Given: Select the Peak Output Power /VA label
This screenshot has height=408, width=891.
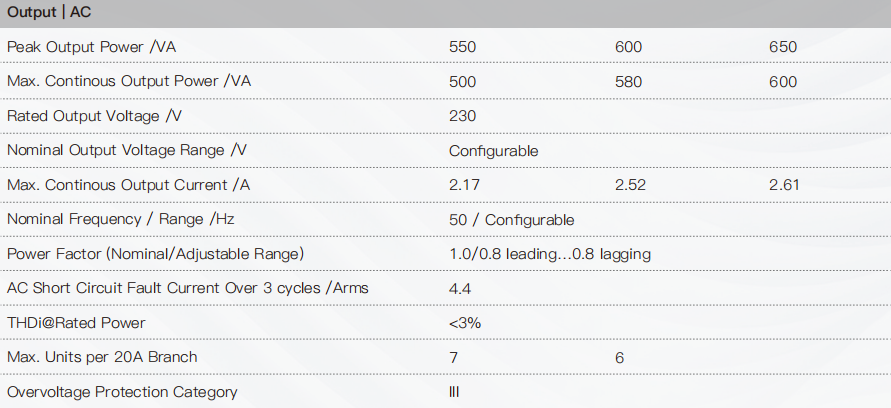Looking at the screenshot, I should (91, 47).
